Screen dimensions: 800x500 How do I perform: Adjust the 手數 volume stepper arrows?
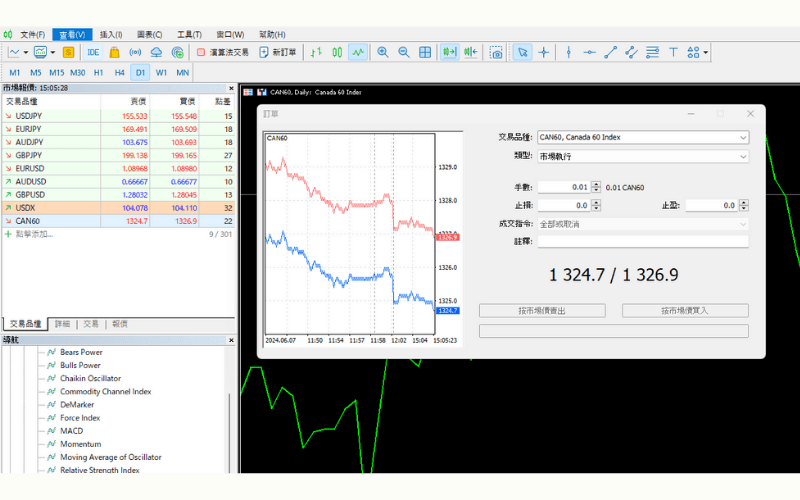click(x=596, y=187)
